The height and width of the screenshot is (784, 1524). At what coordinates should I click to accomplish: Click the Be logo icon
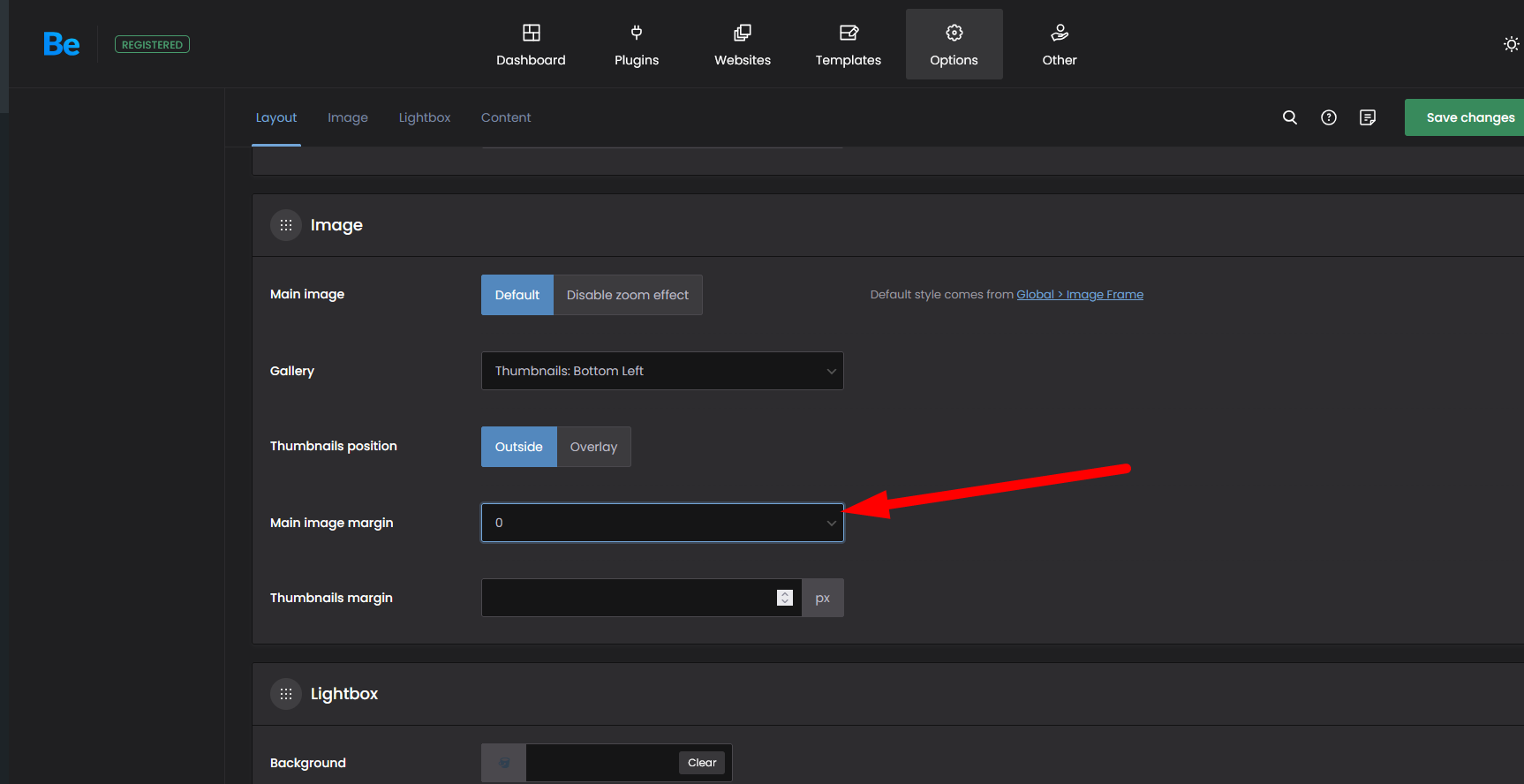click(x=61, y=44)
